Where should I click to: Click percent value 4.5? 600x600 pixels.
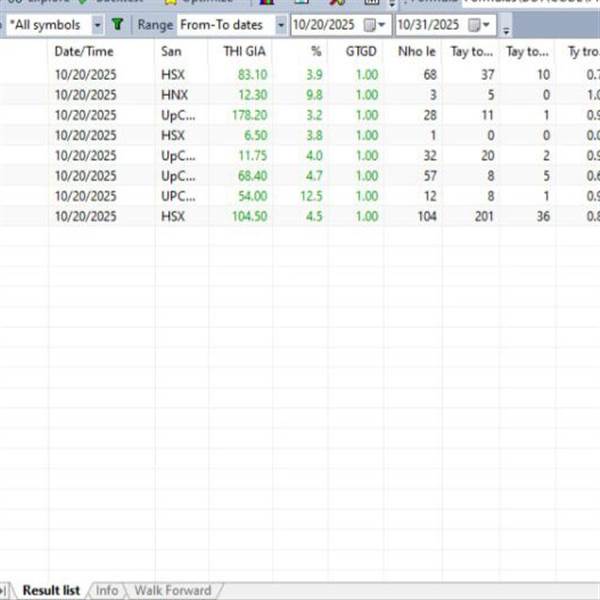tap(314, 217)
